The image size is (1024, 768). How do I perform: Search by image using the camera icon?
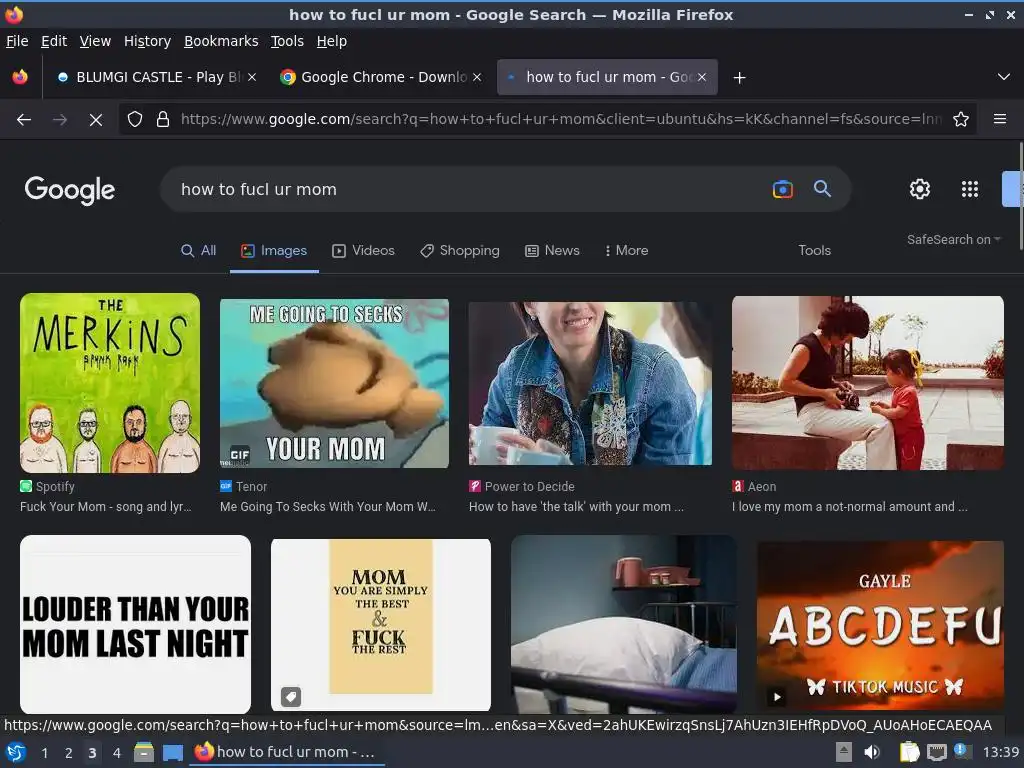(x=782, y=189)
